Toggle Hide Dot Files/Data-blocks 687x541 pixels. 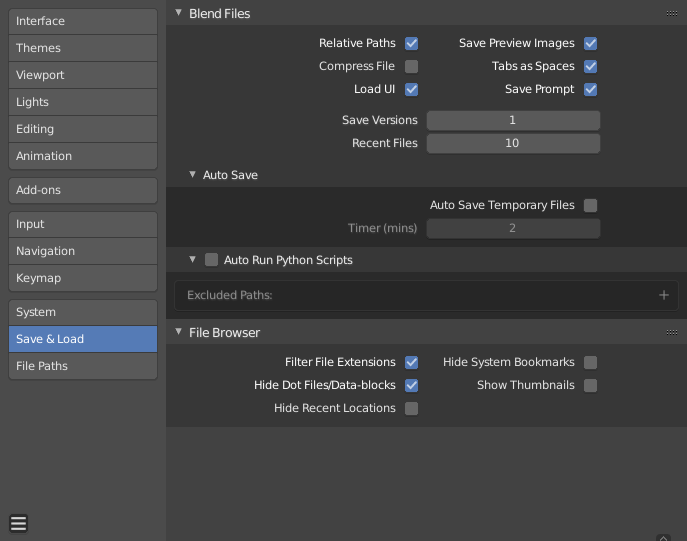[411, 385]
